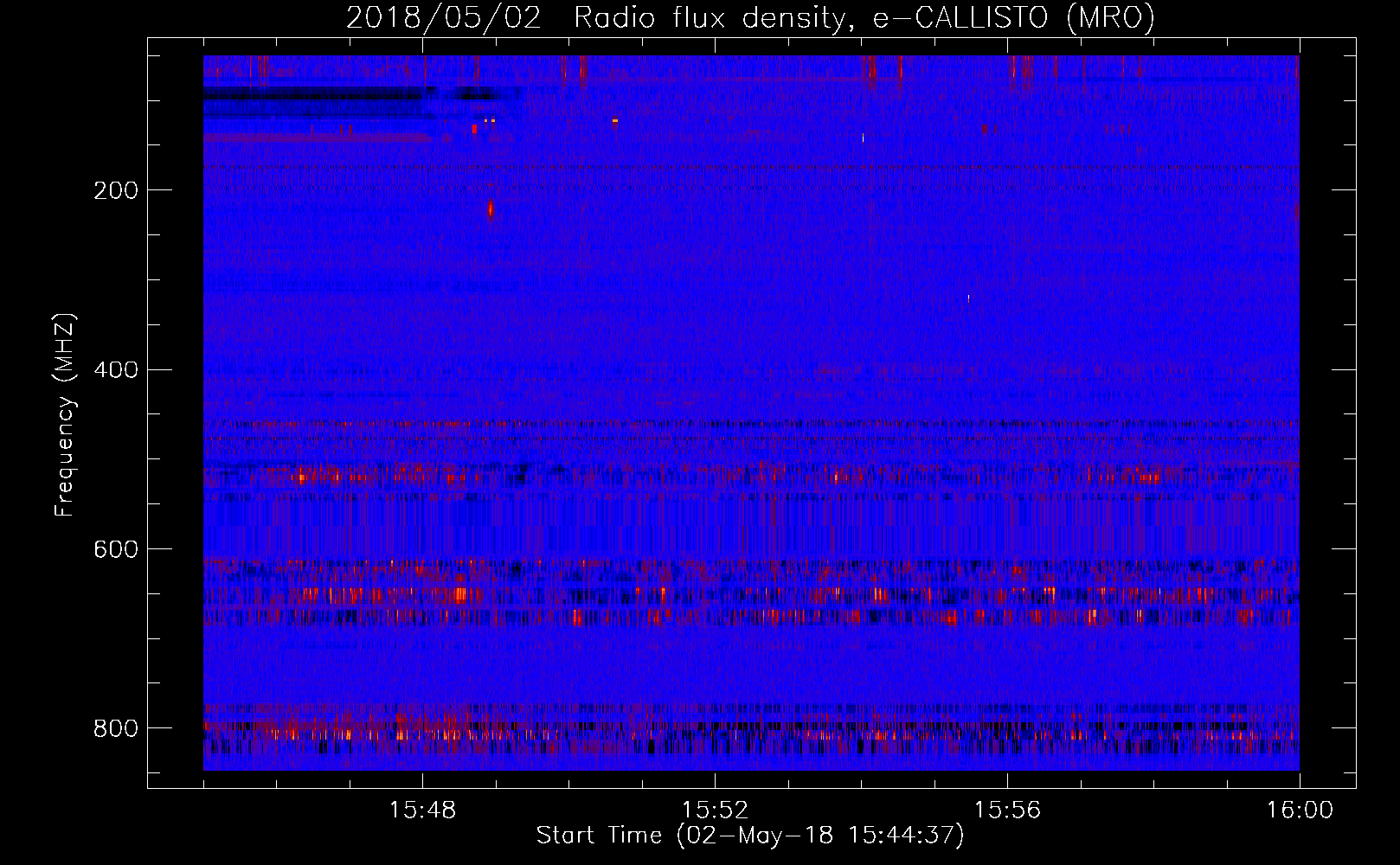The width and height of the screenshot is (1400, 865).
Task: Click the 'Frequency (MHZ)' y-axis label
Action: 65,414
